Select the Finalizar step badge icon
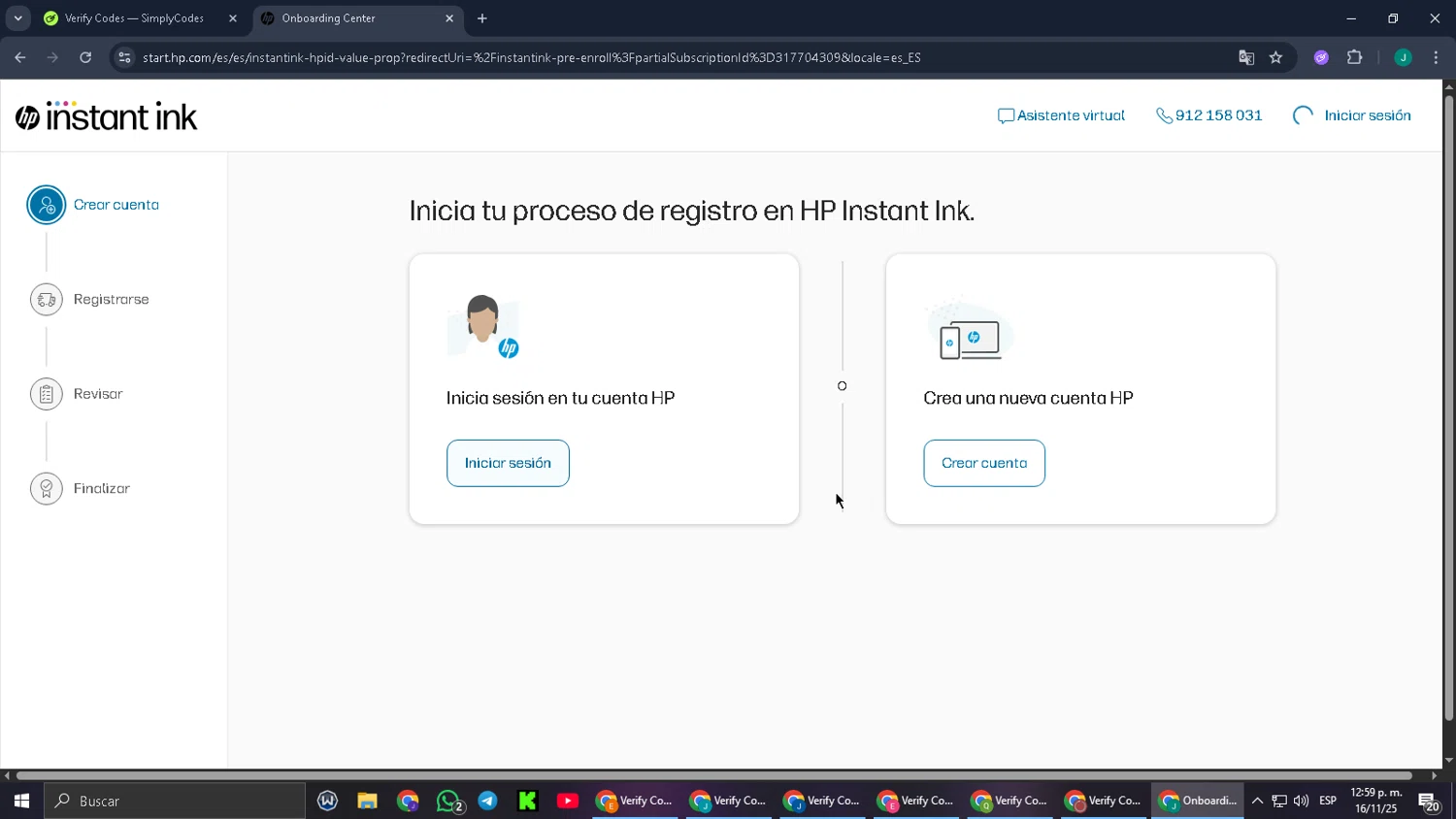This screenshot has height=819, width=1456. pyautogui.click(x=47, y=488)
